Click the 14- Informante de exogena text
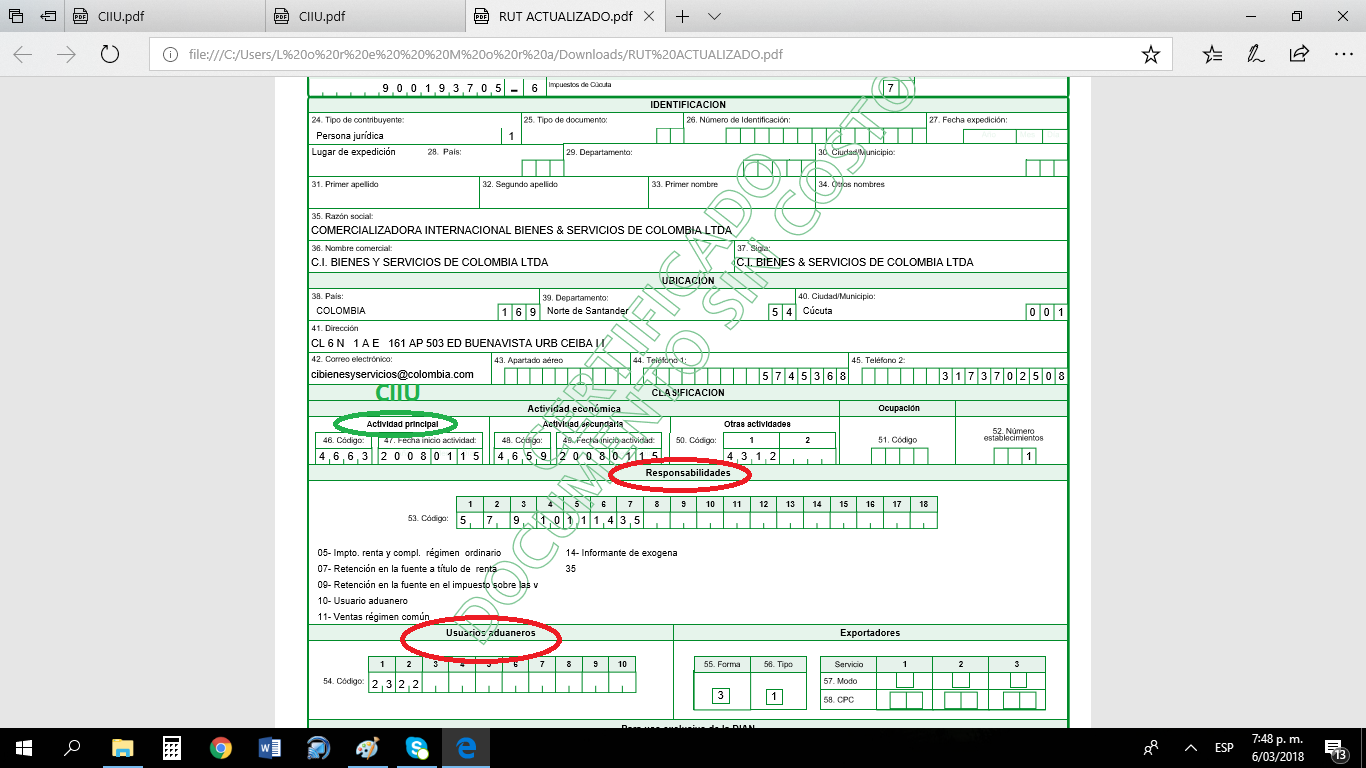The image size is (1366, 768). point(621,553)
